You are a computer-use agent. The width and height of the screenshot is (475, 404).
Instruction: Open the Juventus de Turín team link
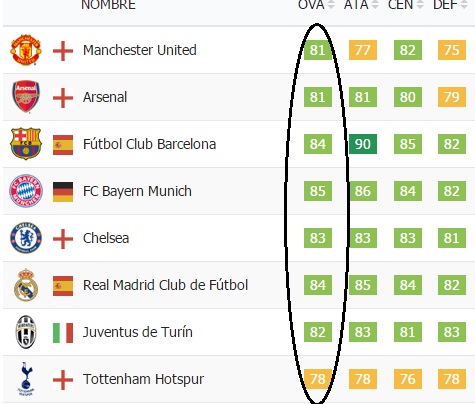[138, 332]
